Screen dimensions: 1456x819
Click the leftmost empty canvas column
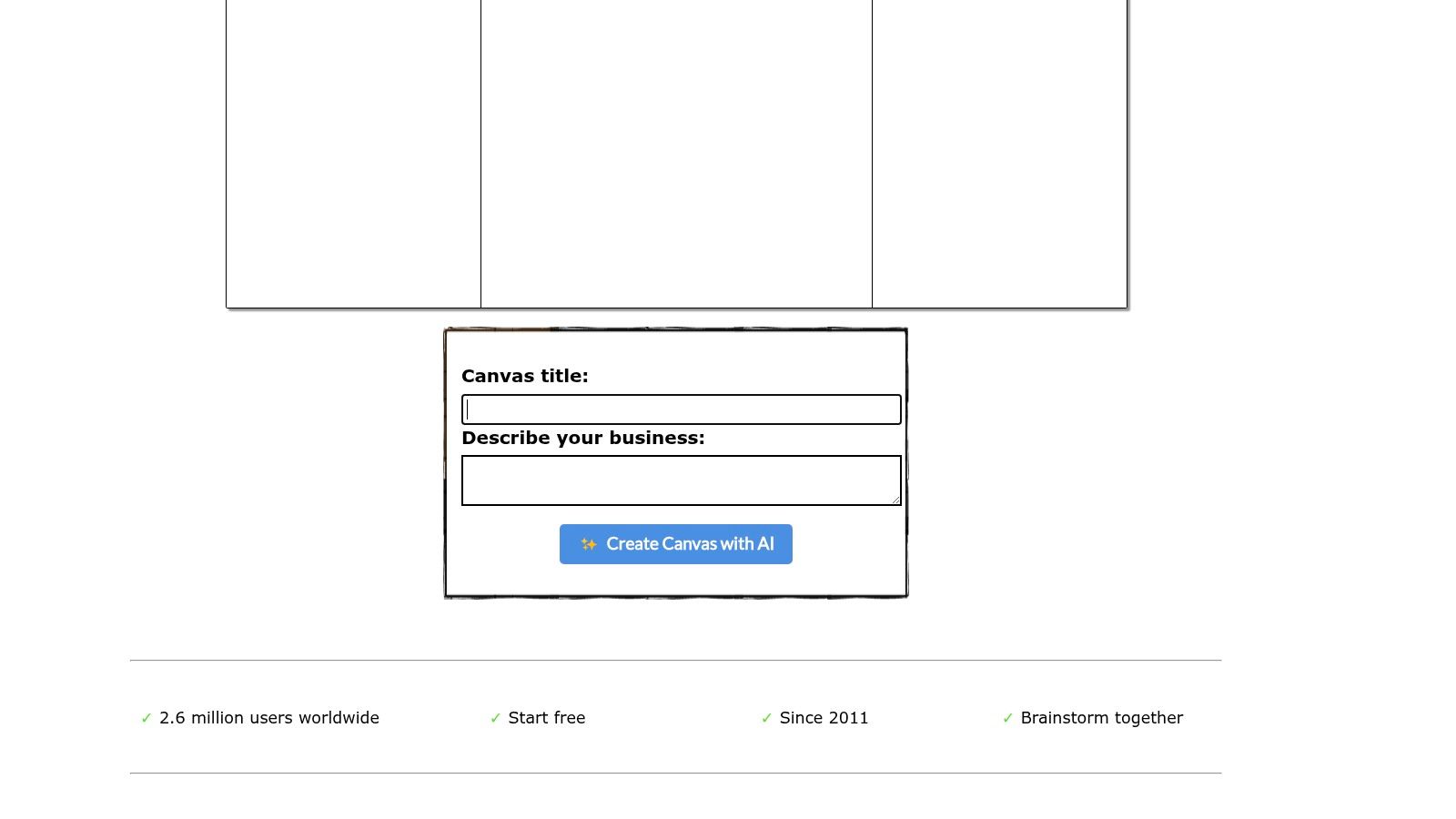click(353, 155)
